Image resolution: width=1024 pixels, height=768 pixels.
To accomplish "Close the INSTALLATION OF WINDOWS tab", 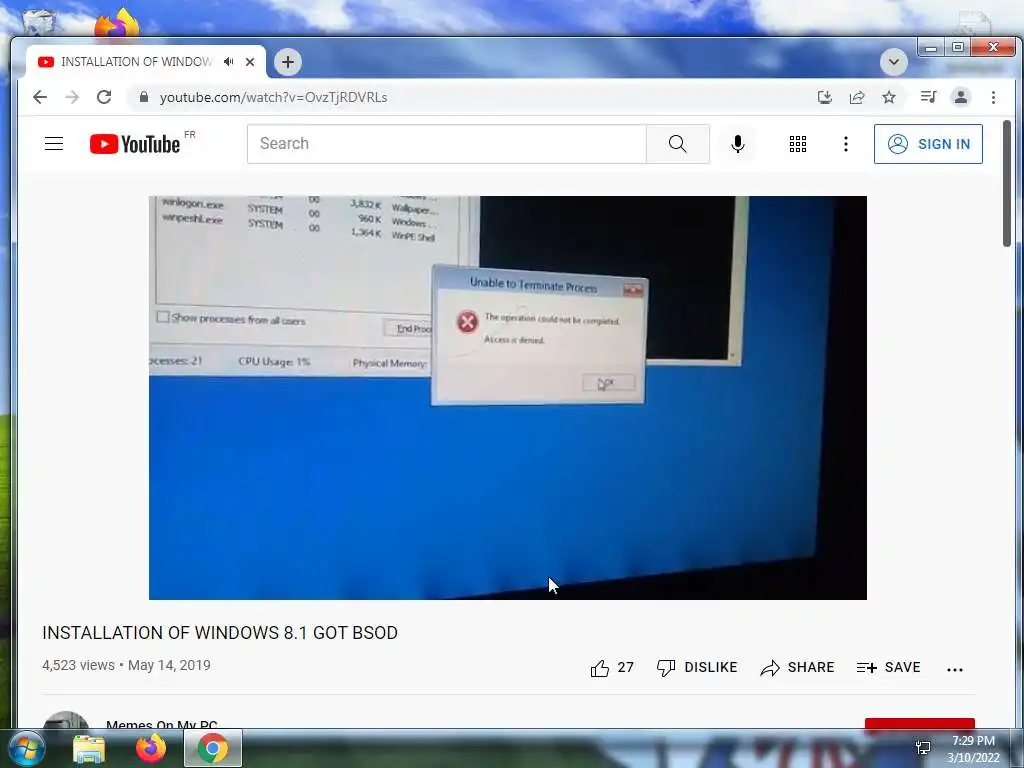I will pos(250,62).
